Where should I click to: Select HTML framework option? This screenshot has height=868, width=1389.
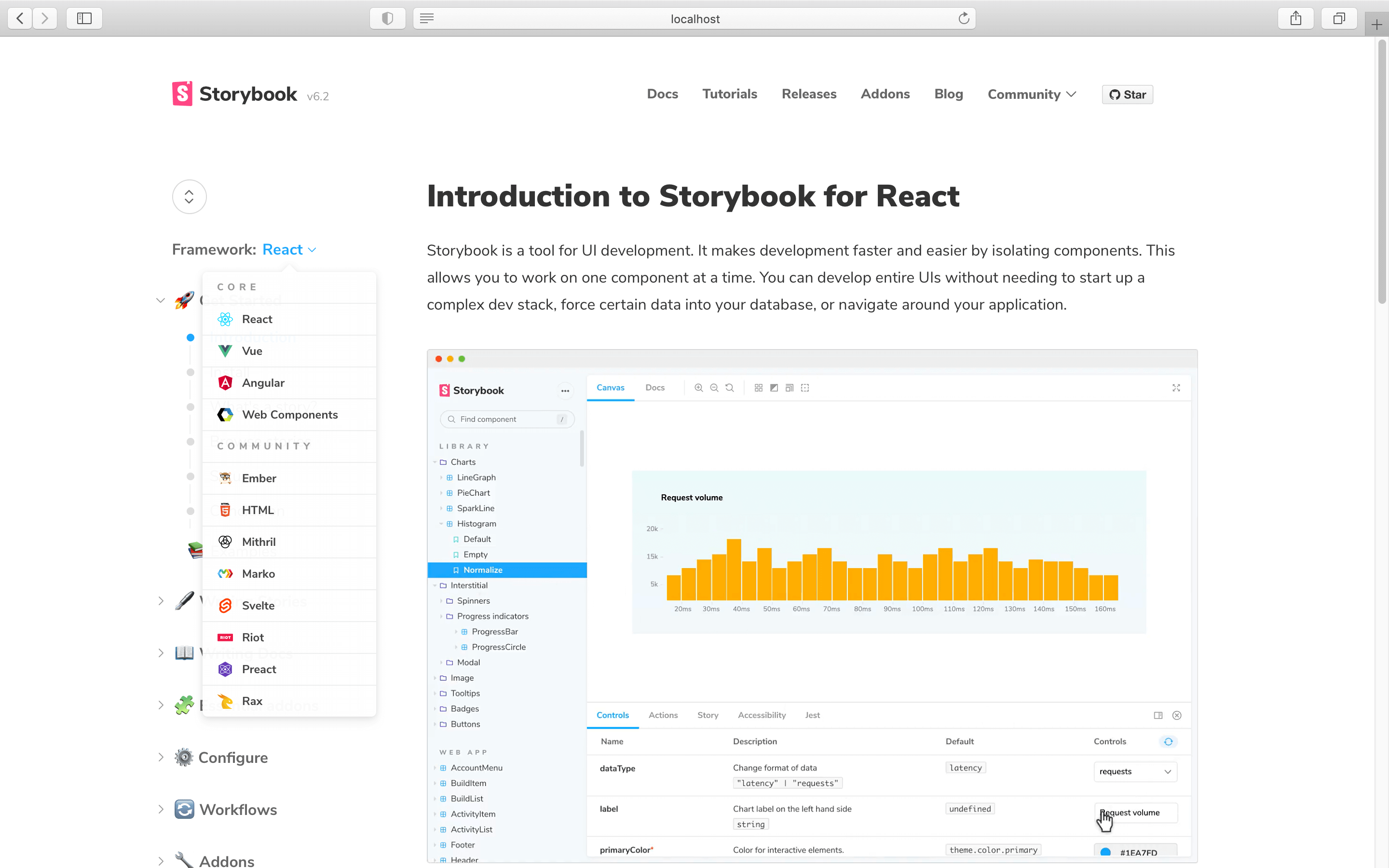(x=289, y=510)
